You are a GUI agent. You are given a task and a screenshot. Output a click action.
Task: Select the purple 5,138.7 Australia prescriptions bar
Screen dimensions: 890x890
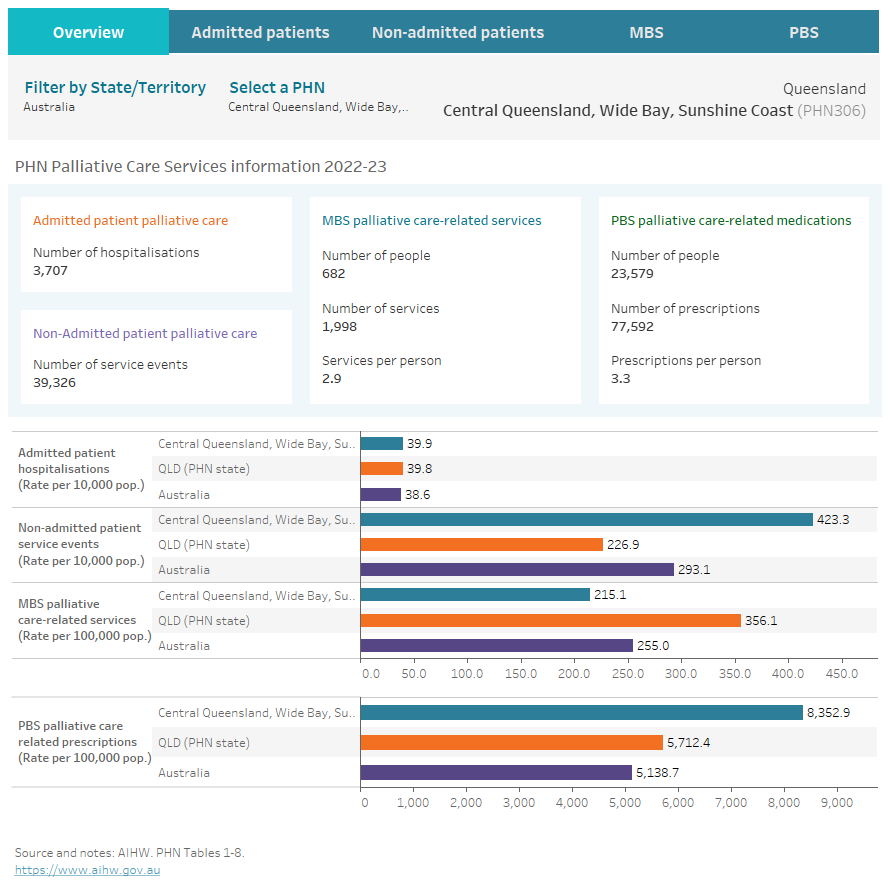[496, 772]
